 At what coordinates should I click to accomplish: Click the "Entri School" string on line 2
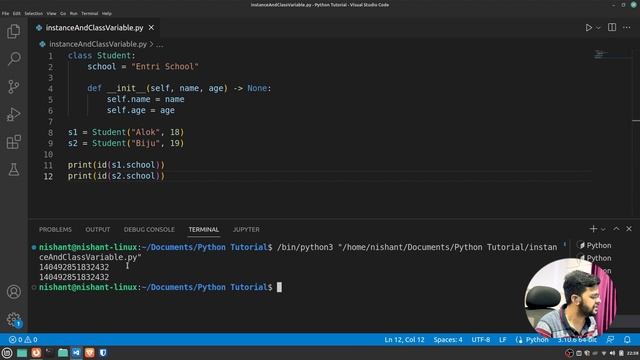[164, 67]
